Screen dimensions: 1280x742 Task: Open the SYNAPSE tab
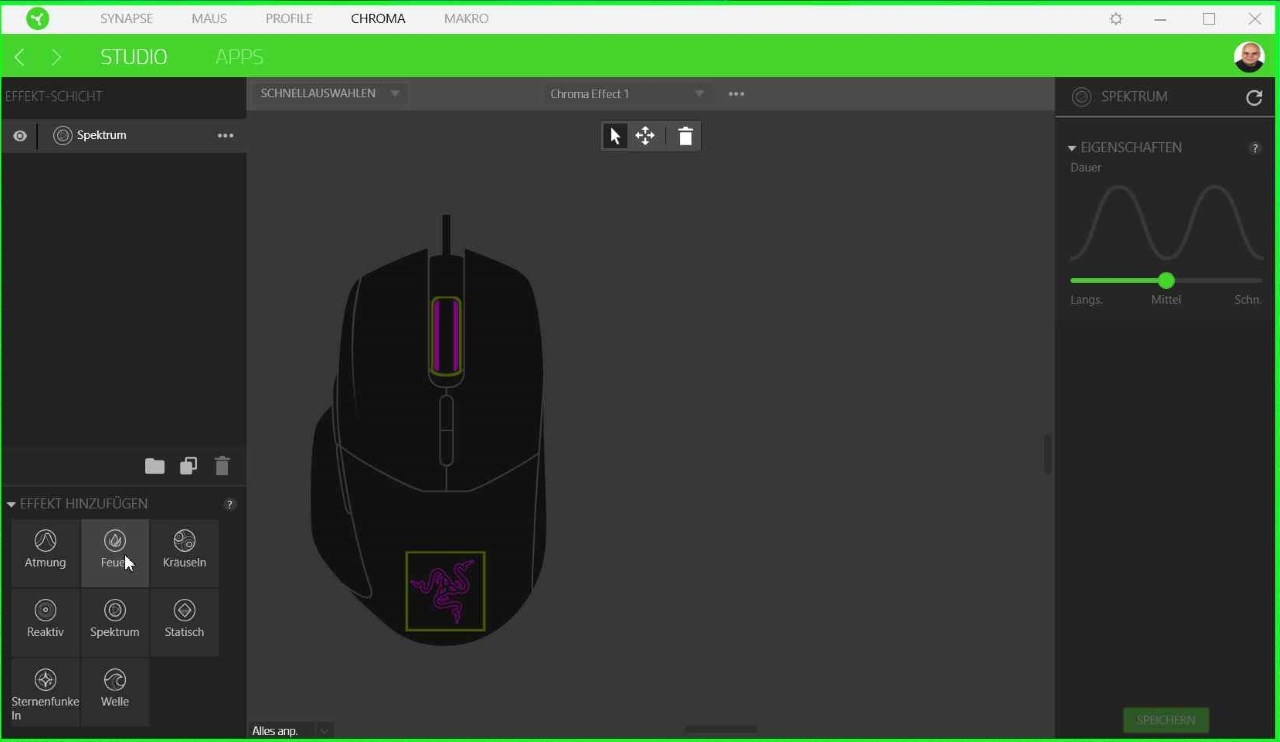click(x=126, y=18)
